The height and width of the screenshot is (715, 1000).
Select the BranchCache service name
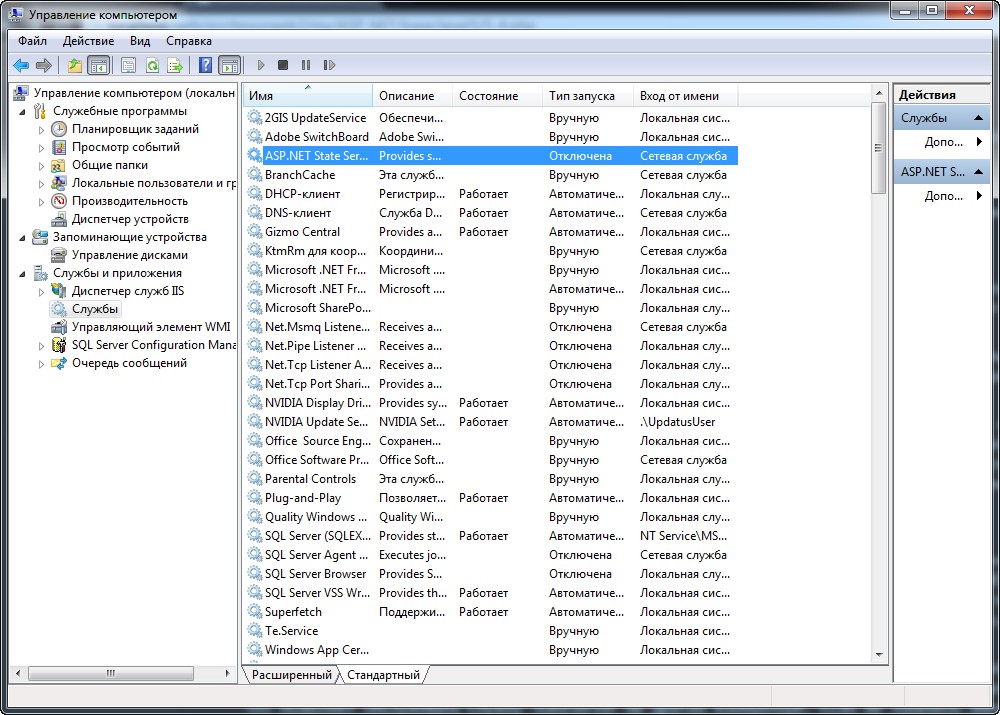click(300, 175)
